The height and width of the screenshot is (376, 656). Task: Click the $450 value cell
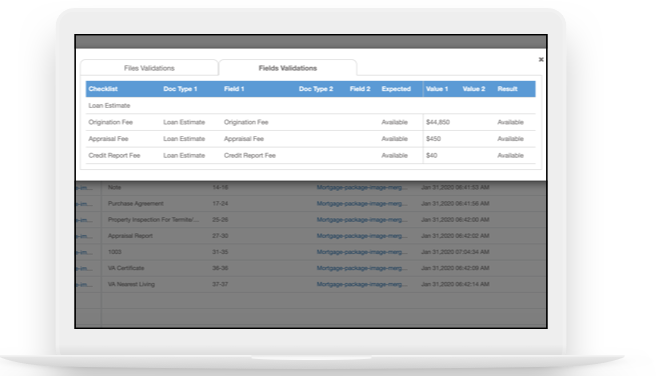coord(433,138)
